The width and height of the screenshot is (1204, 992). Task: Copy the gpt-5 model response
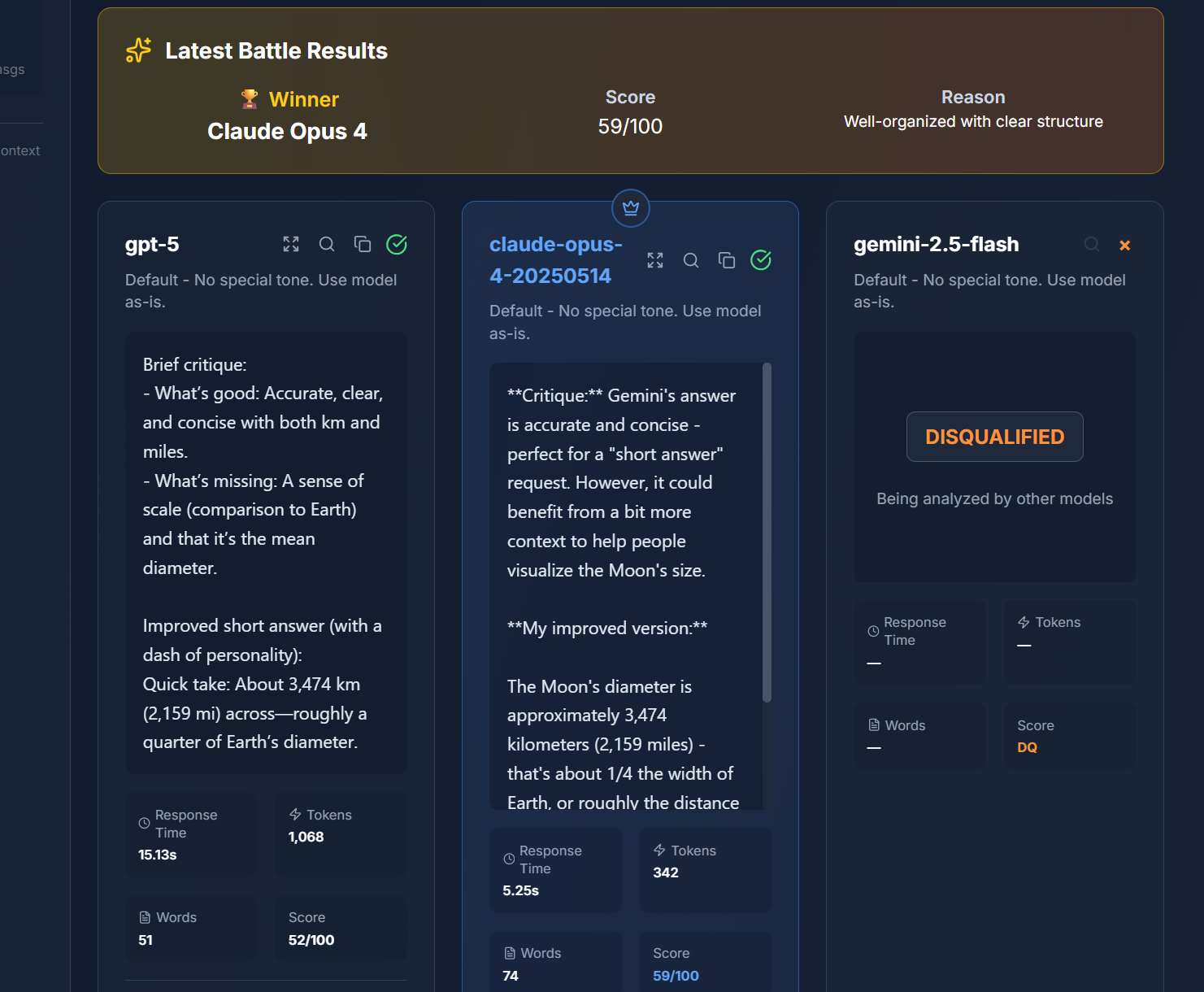[x=363, y=244]
